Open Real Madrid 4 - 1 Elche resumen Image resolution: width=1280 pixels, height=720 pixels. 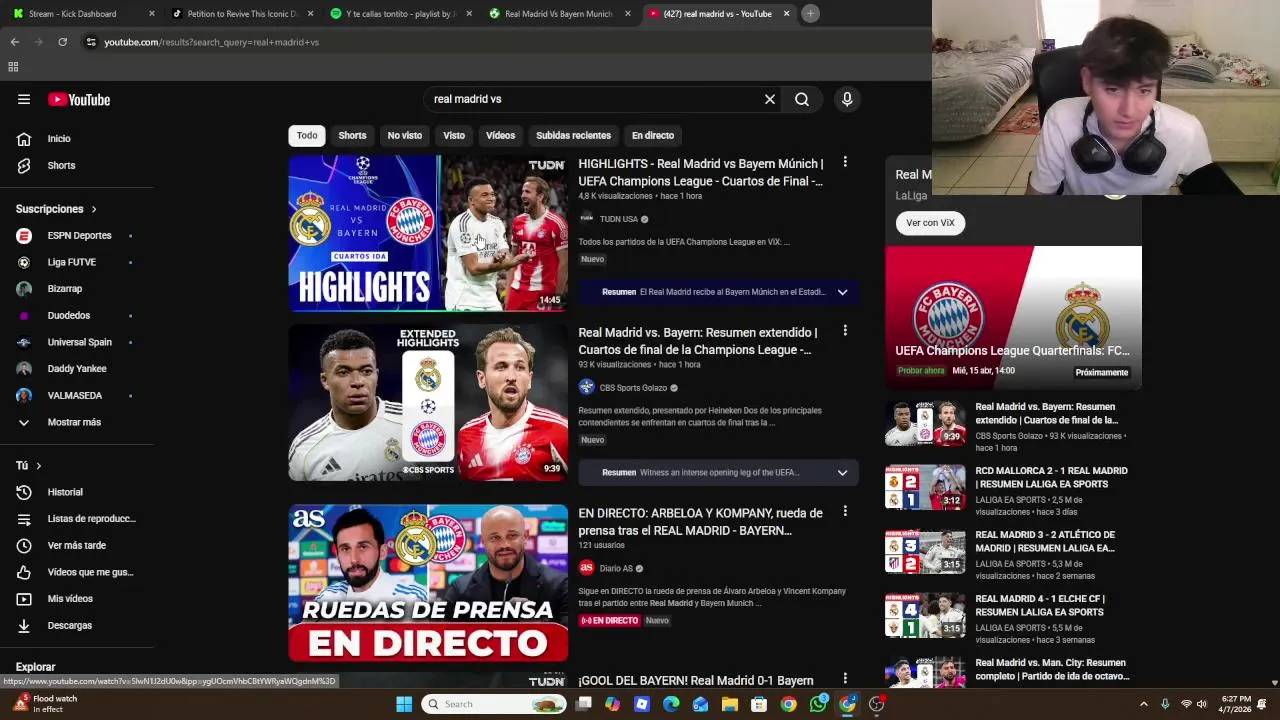click(1040, 605)
